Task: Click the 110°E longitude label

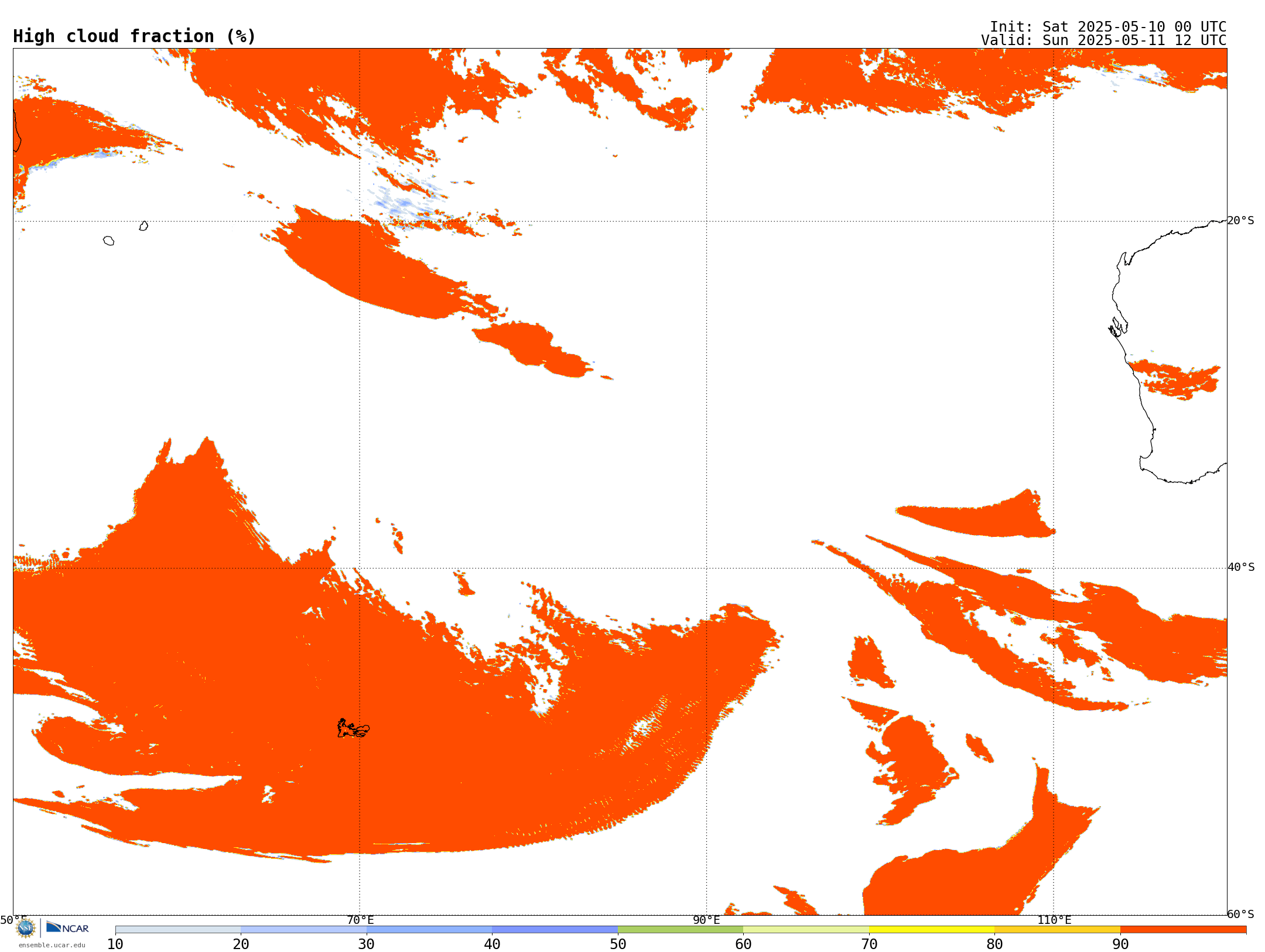Action: [1054, 920]
